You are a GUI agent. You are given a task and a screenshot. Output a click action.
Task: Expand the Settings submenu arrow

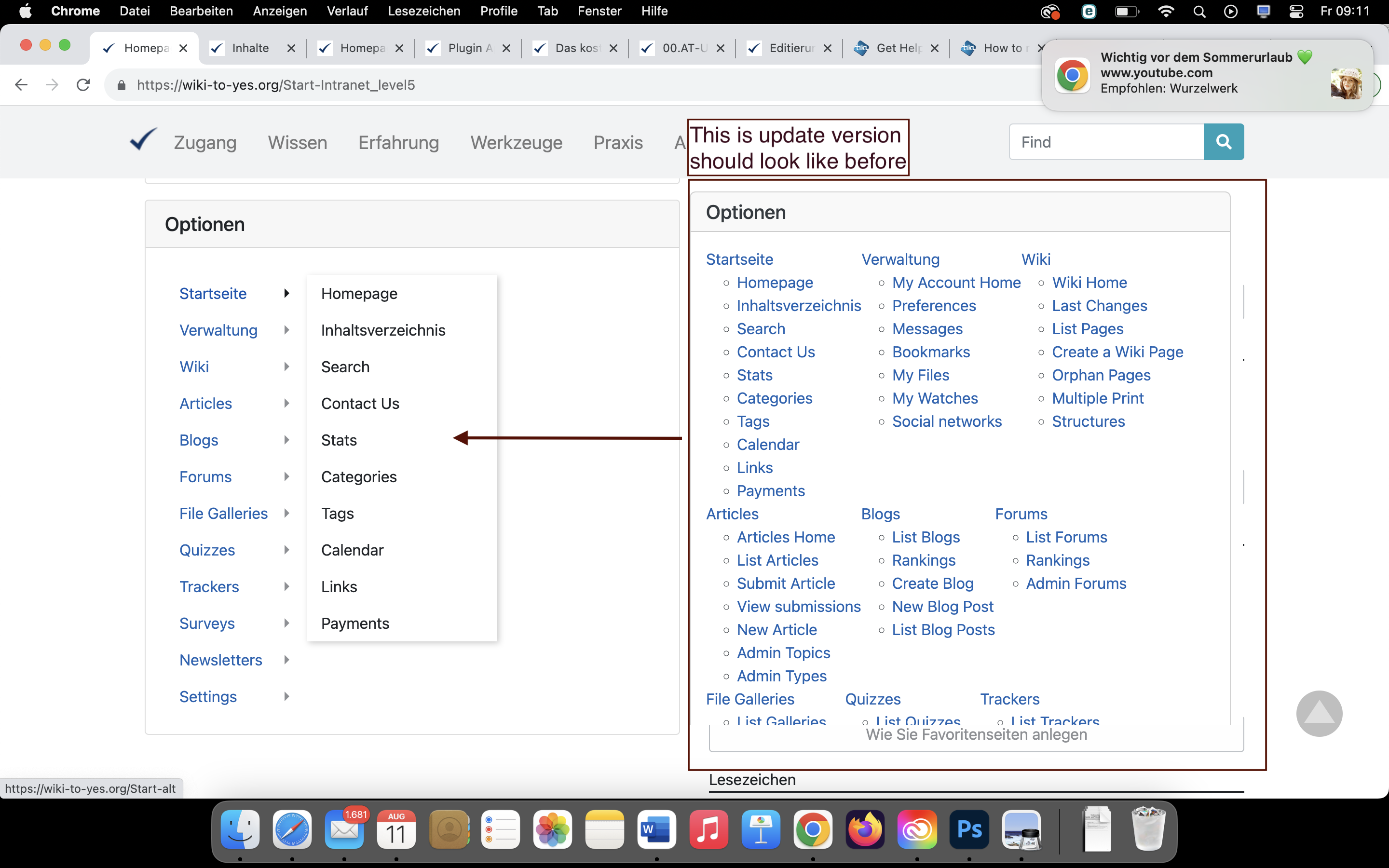point(286,696)
